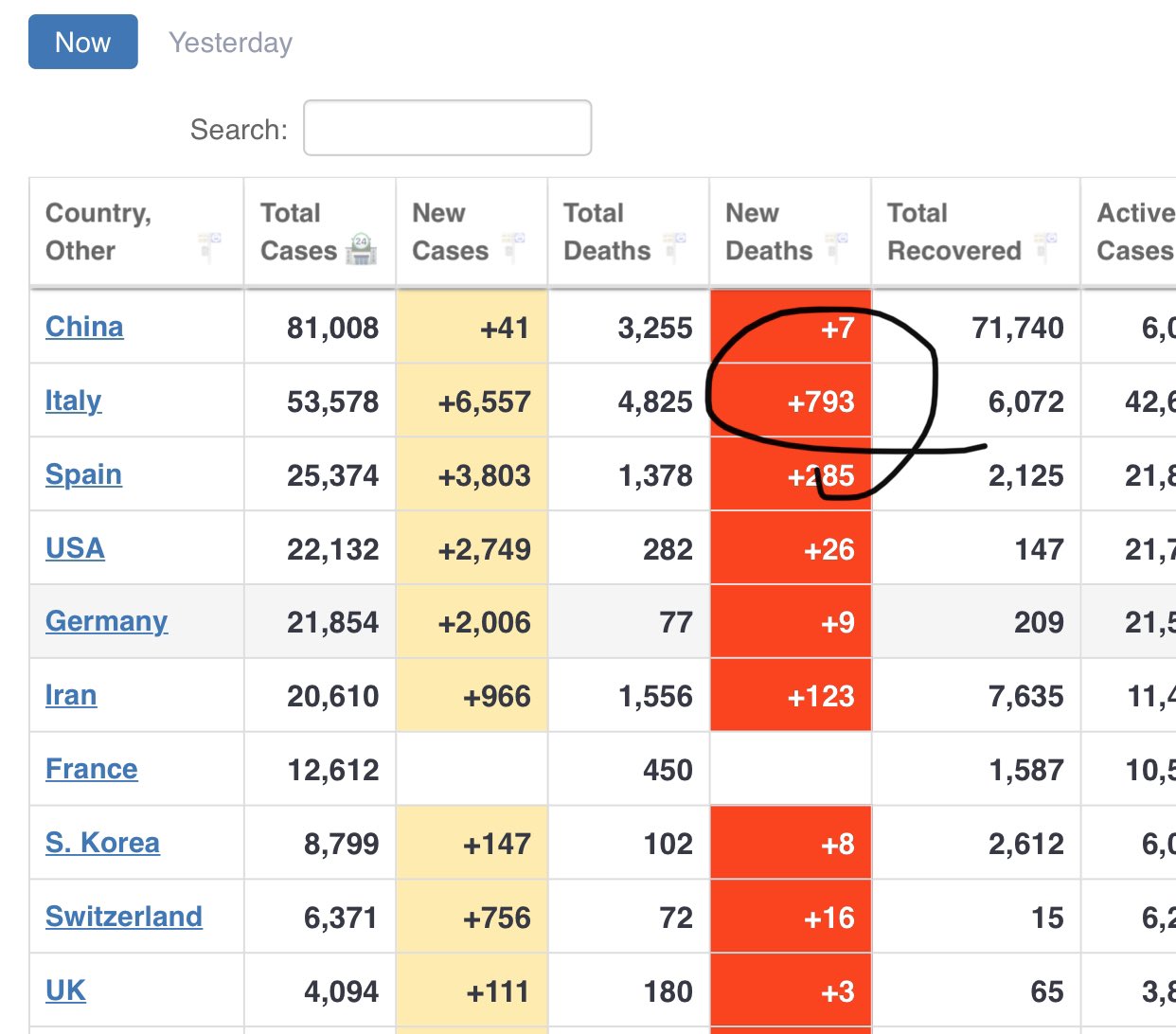The height and width of the screenshot is (1034, 1176).
Task: Switch to the Now tab
Action: click(83, 42)
